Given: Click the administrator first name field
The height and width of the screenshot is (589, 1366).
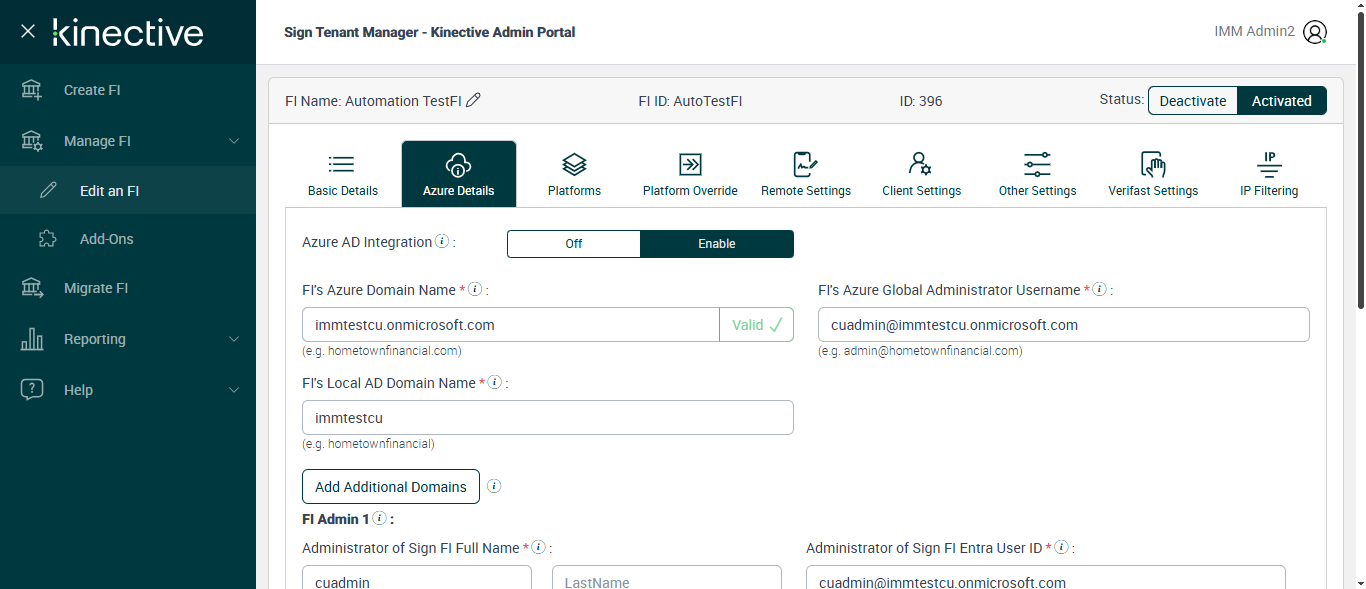Looking at the screenshot, I should (417, 577).
